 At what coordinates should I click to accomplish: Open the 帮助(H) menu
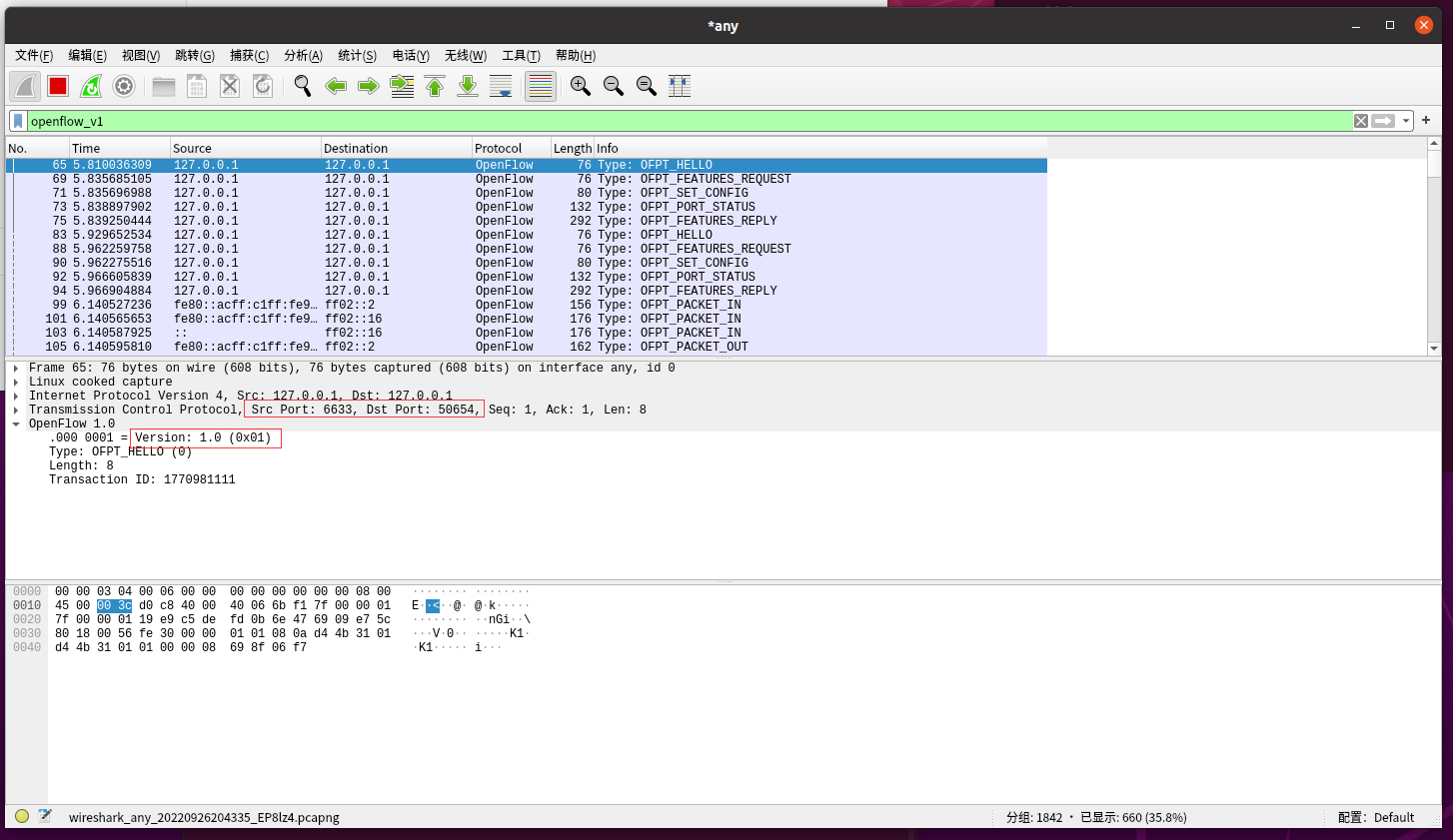click(x=576, y=55)
